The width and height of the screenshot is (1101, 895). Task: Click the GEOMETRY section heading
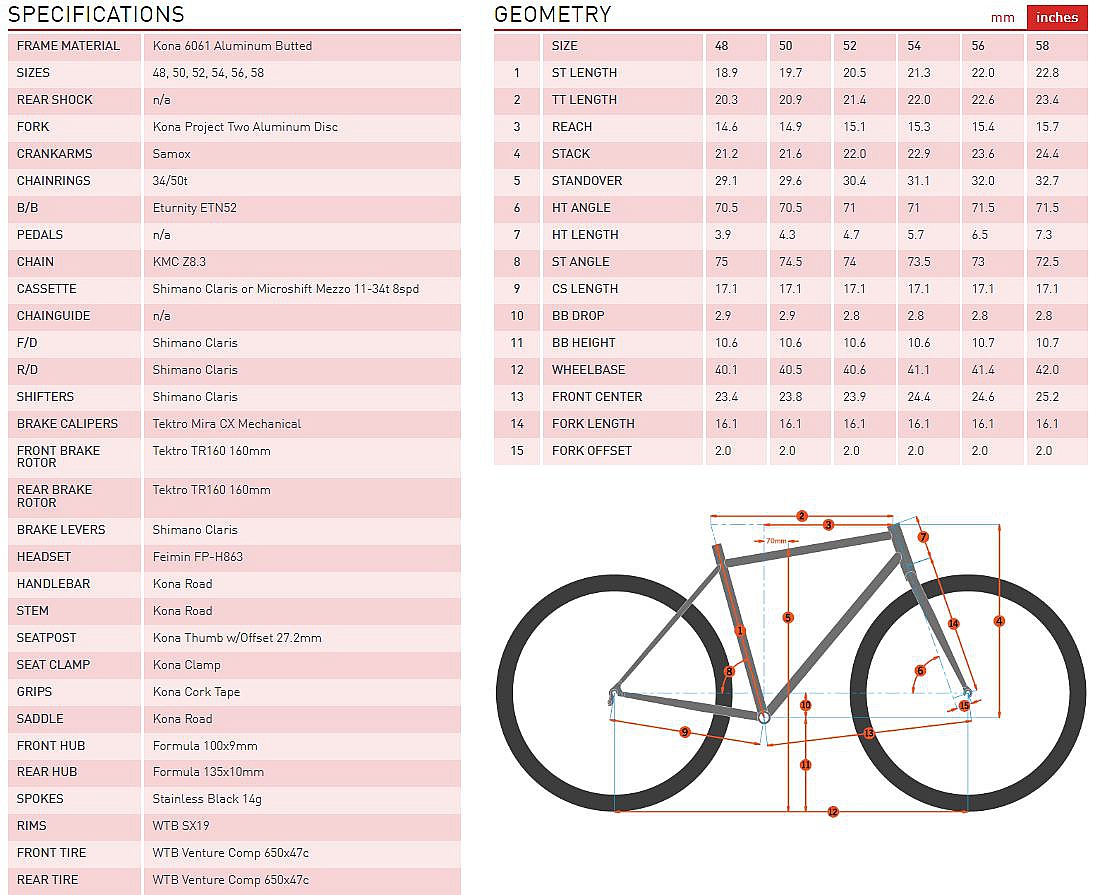tap(552, 14)
